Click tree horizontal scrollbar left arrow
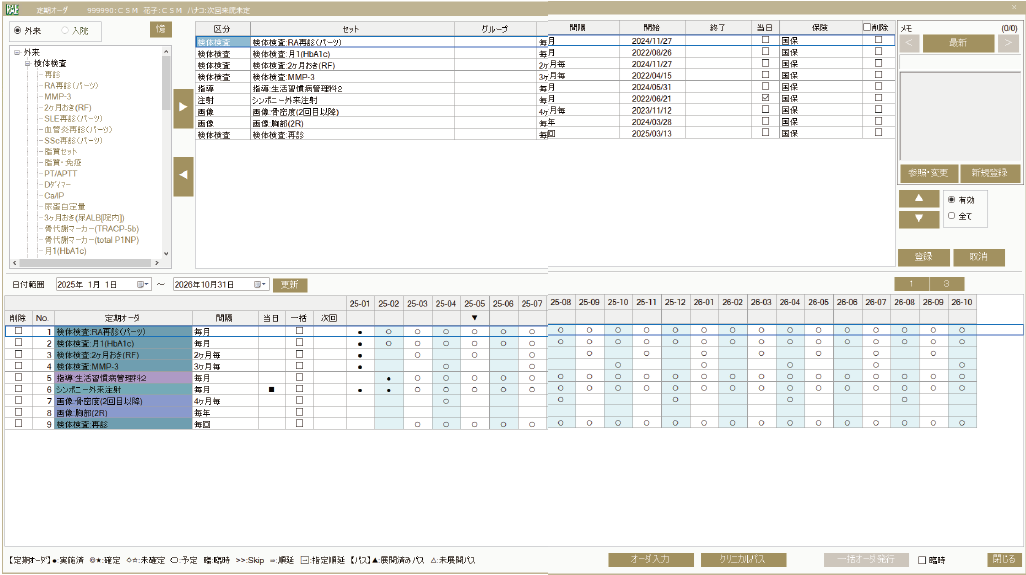Image resolution: width=1026 pixels, height=575 pixels. tap(14, 263)
